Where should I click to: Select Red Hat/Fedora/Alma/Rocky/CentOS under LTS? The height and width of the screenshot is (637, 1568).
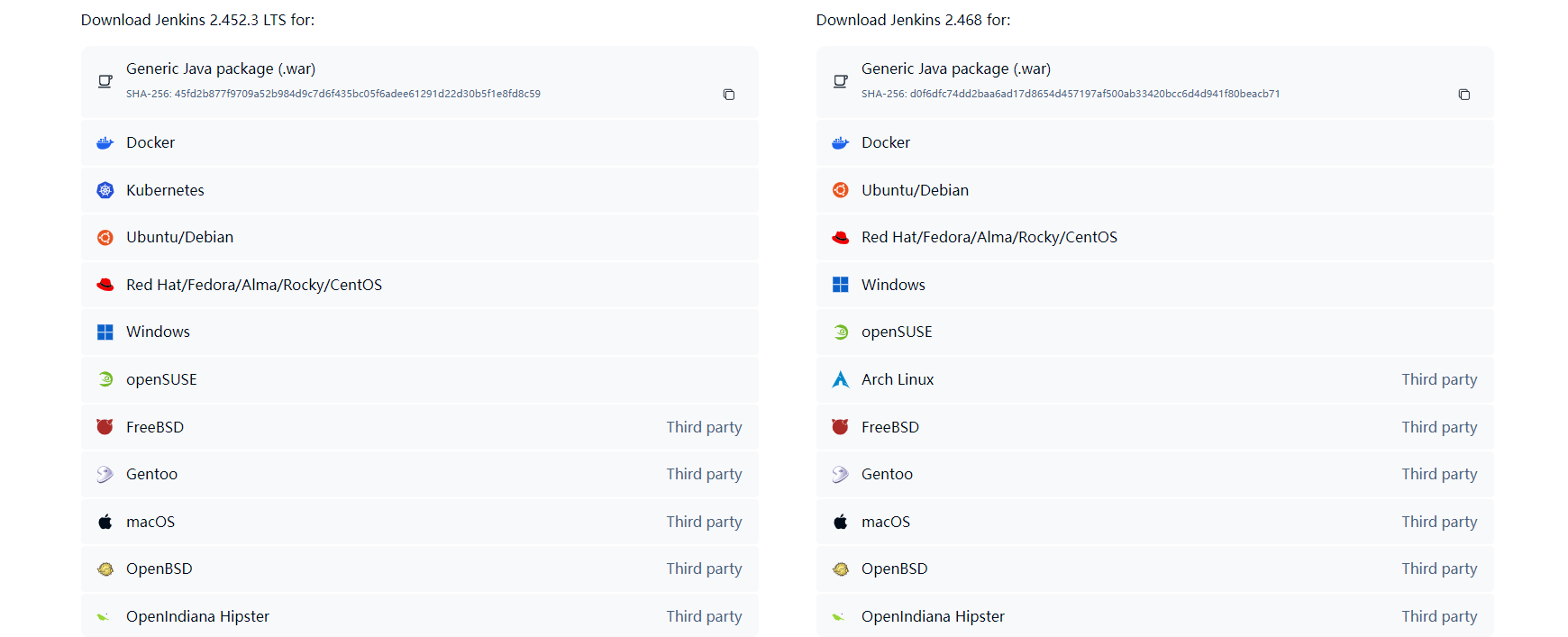click(253, 285)
